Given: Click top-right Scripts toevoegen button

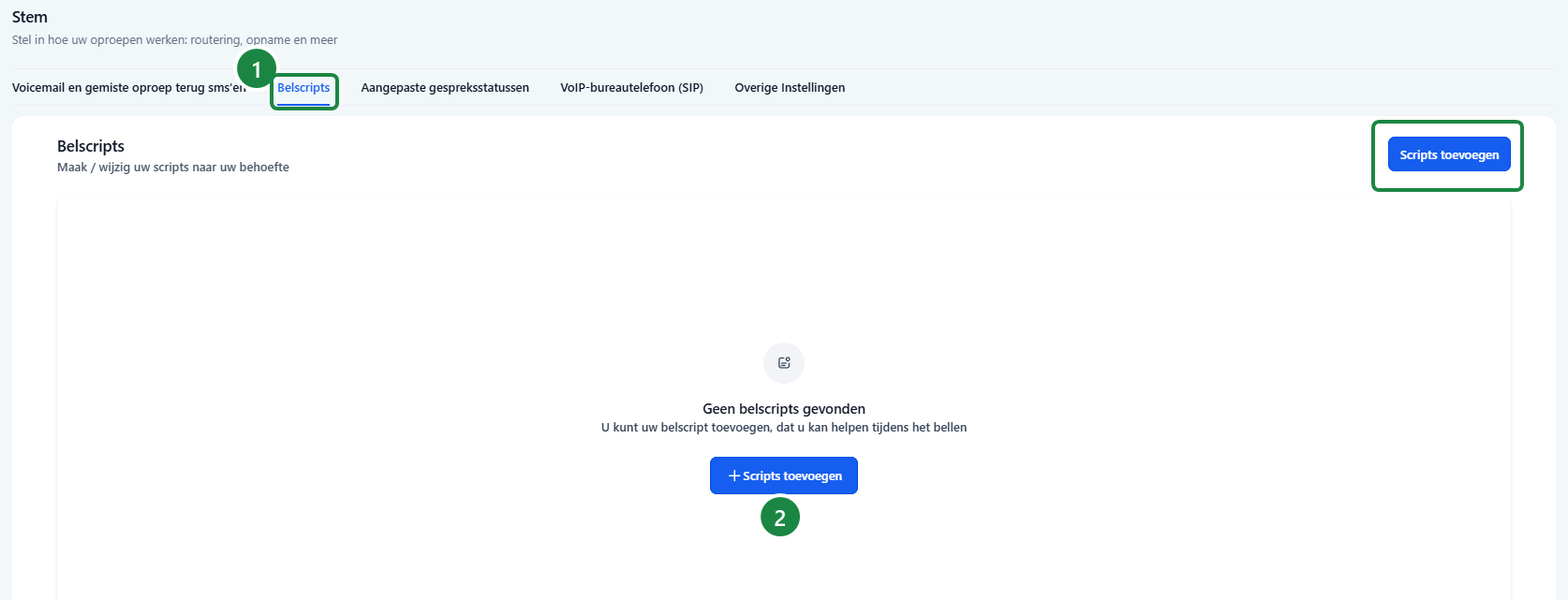Looking at the screenshot, I should tap(1449, 155).
